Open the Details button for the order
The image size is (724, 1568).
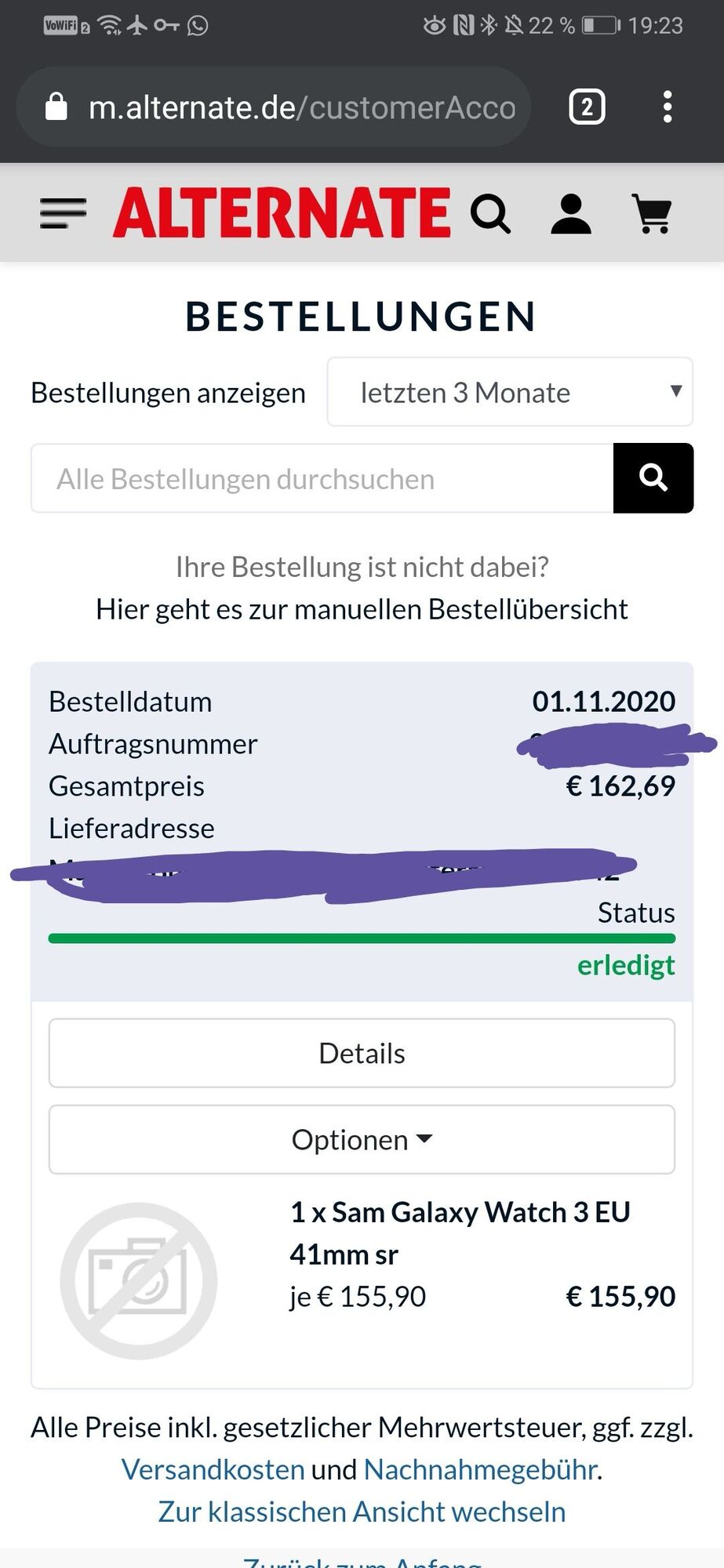(362, 1053)
